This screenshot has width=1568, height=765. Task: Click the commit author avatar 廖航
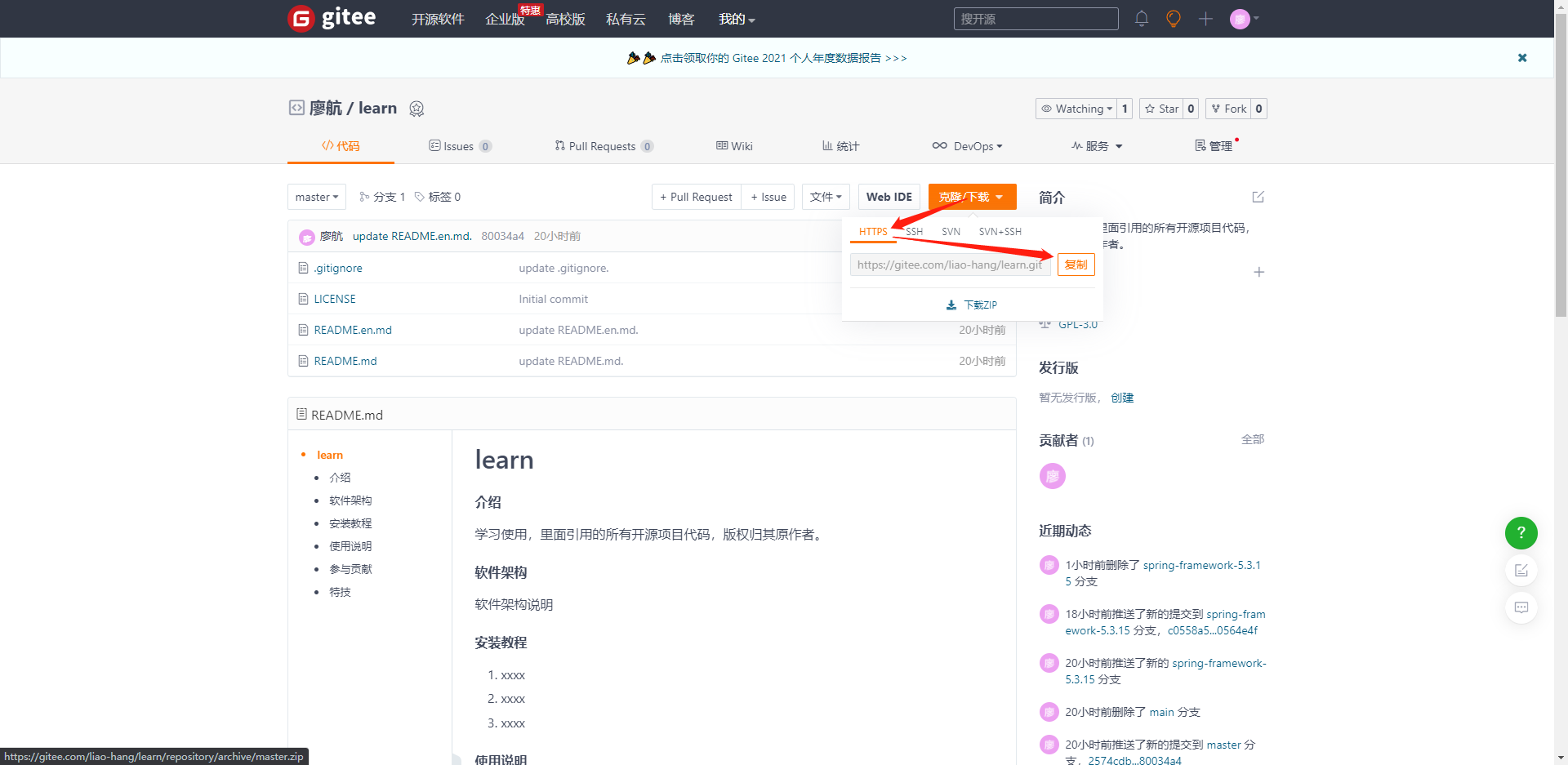(x=307, y=237)
